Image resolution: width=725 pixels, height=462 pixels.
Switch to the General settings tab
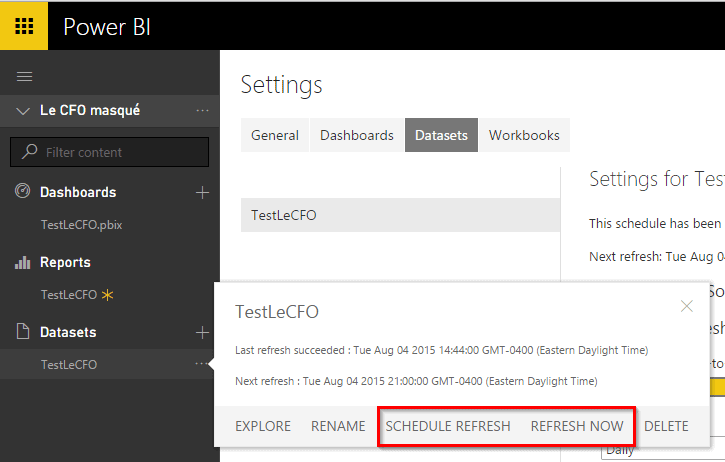275,135
